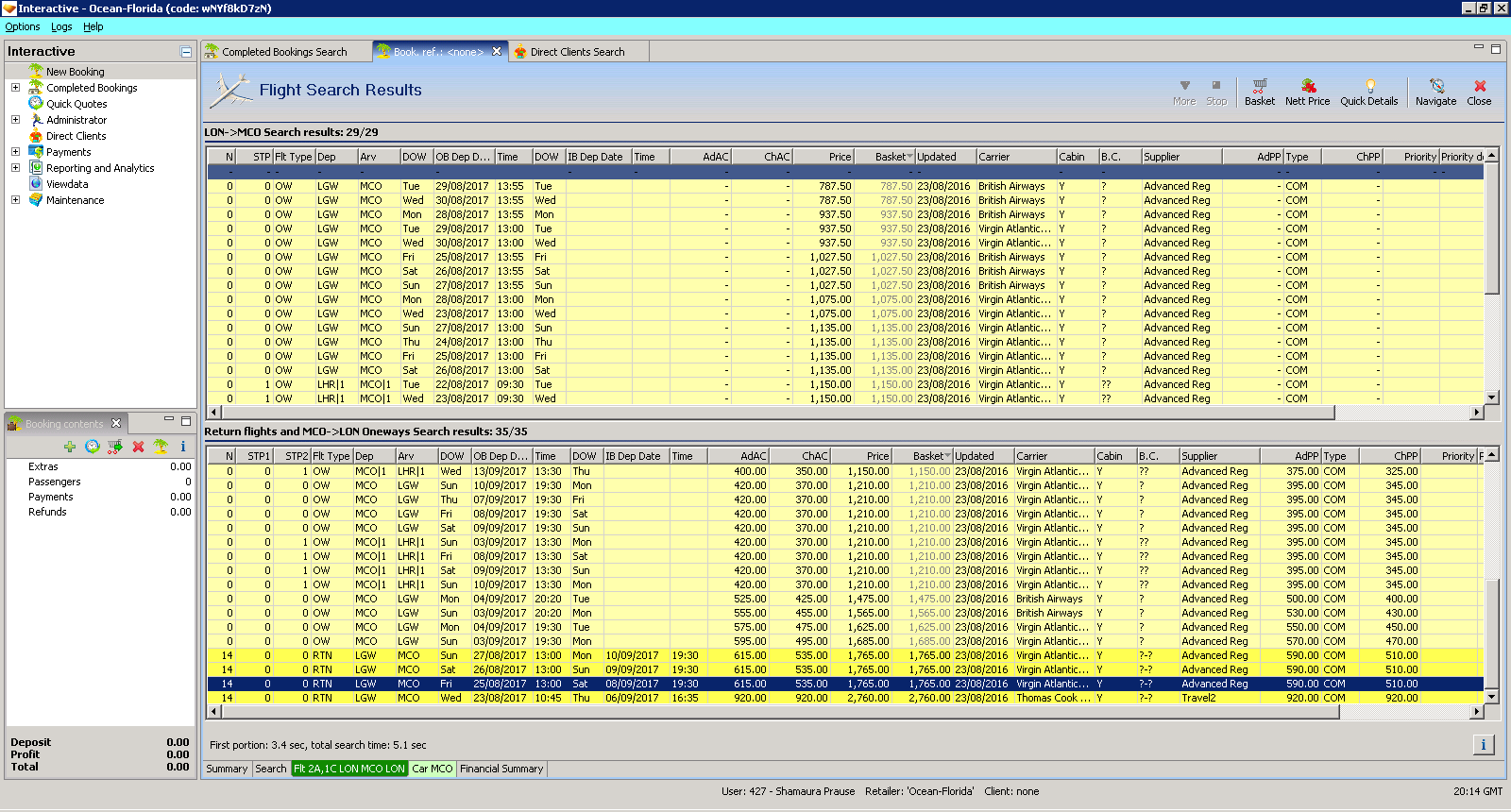The width and height of the screenshot is (1511, 812).
Task: Expand the Maintenance tree node
Action: (x=15, y=200)
